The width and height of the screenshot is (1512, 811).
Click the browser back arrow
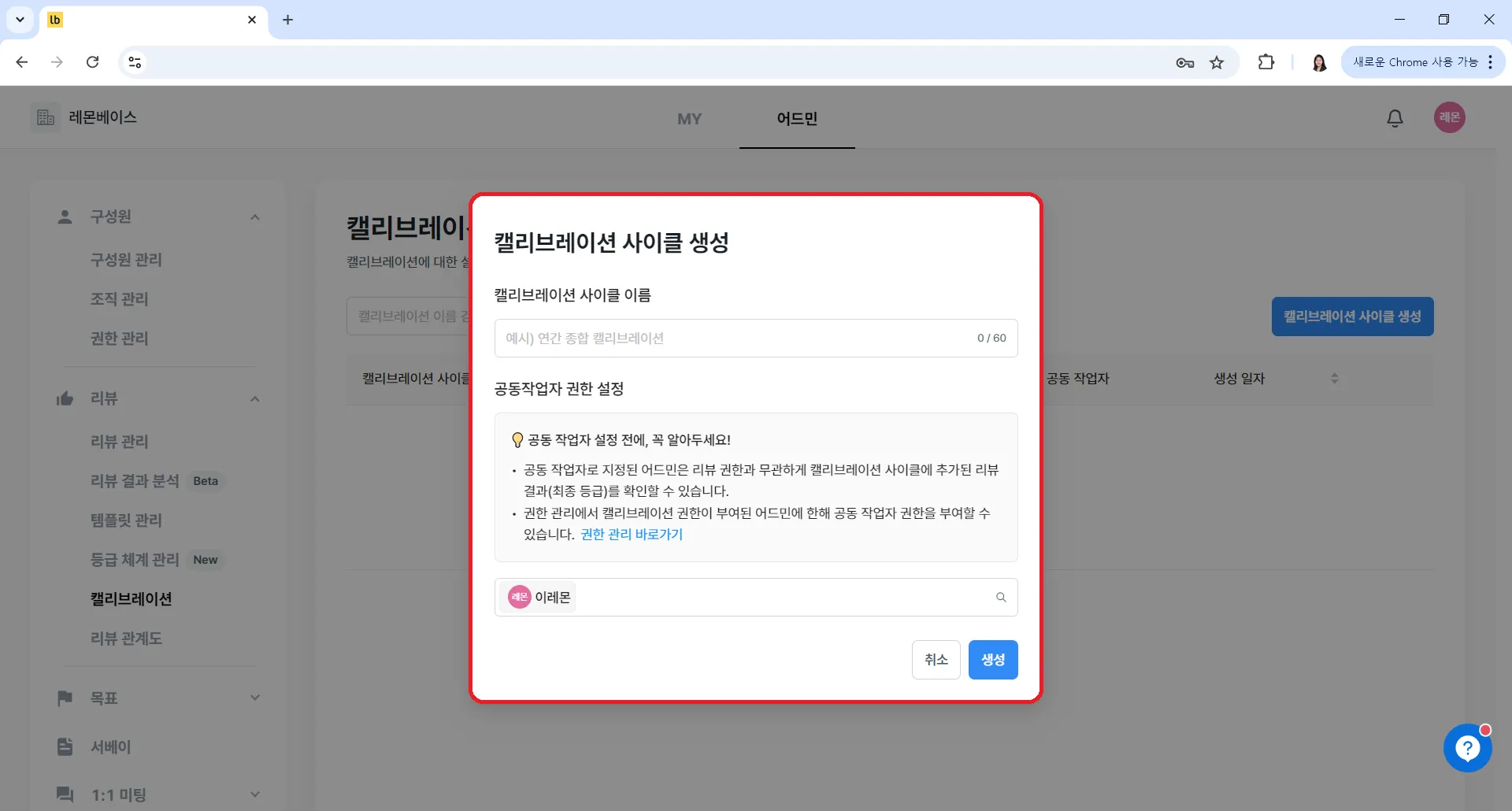click(22, 62)
